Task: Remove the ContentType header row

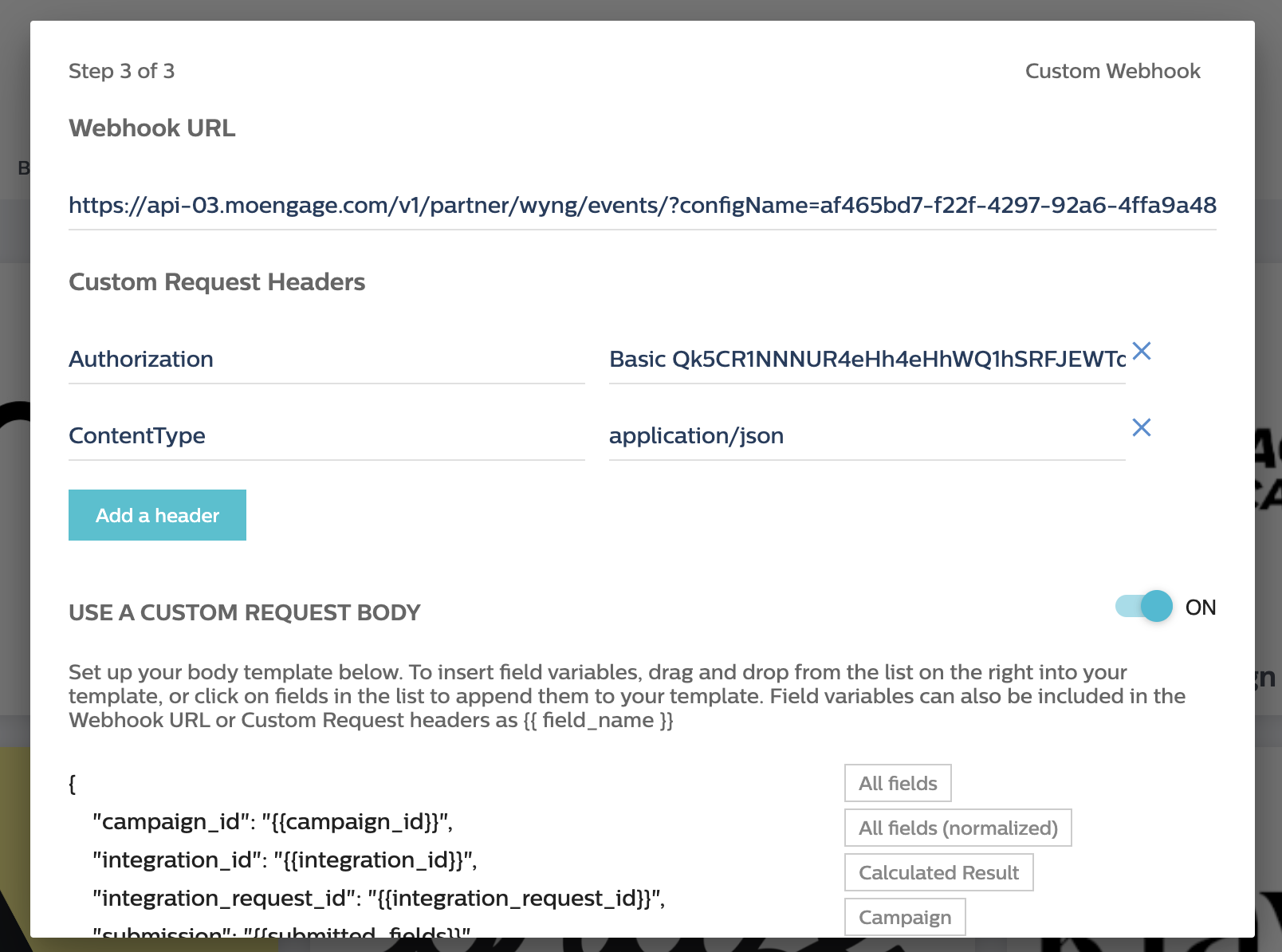Action: tap(1142, 427)
